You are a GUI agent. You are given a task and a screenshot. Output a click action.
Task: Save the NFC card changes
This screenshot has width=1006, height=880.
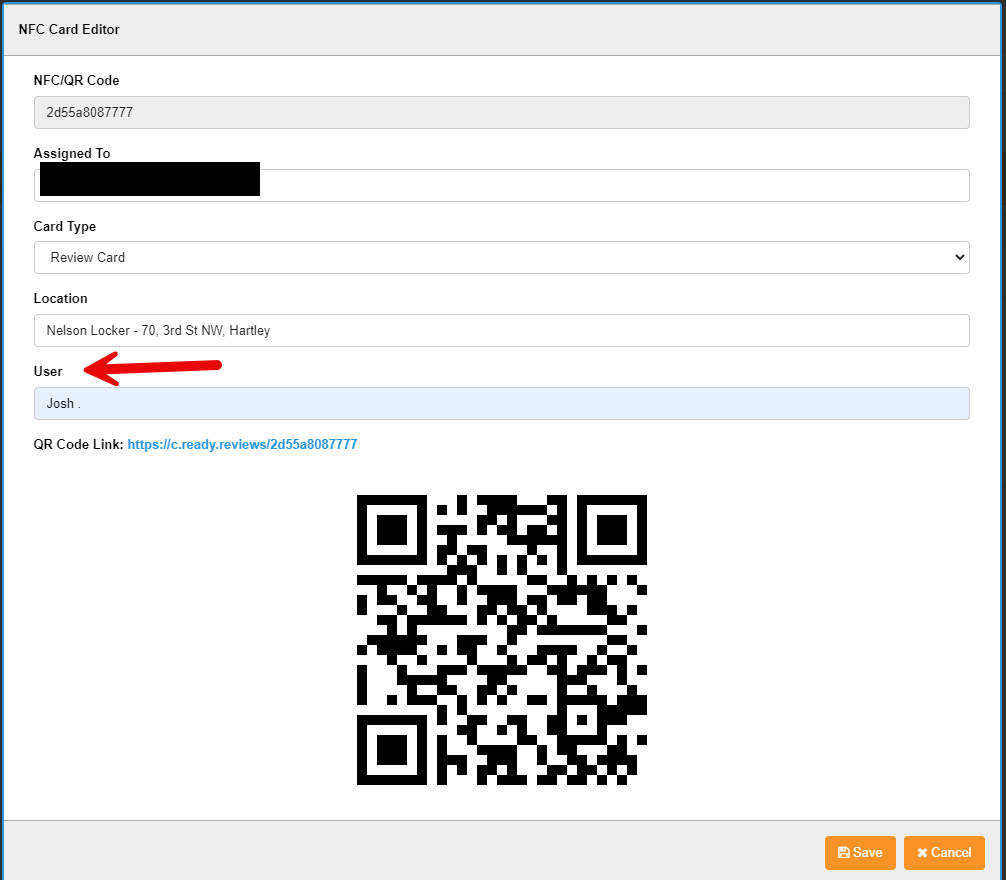pyautogui.click(x=860, y=853)
